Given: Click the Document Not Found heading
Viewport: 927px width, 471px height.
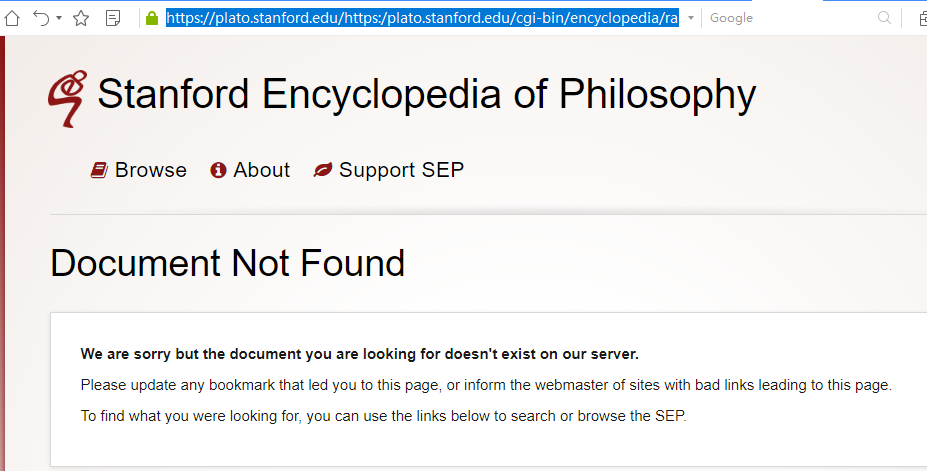Looking at the screenshot, I should tap(227, 264).
